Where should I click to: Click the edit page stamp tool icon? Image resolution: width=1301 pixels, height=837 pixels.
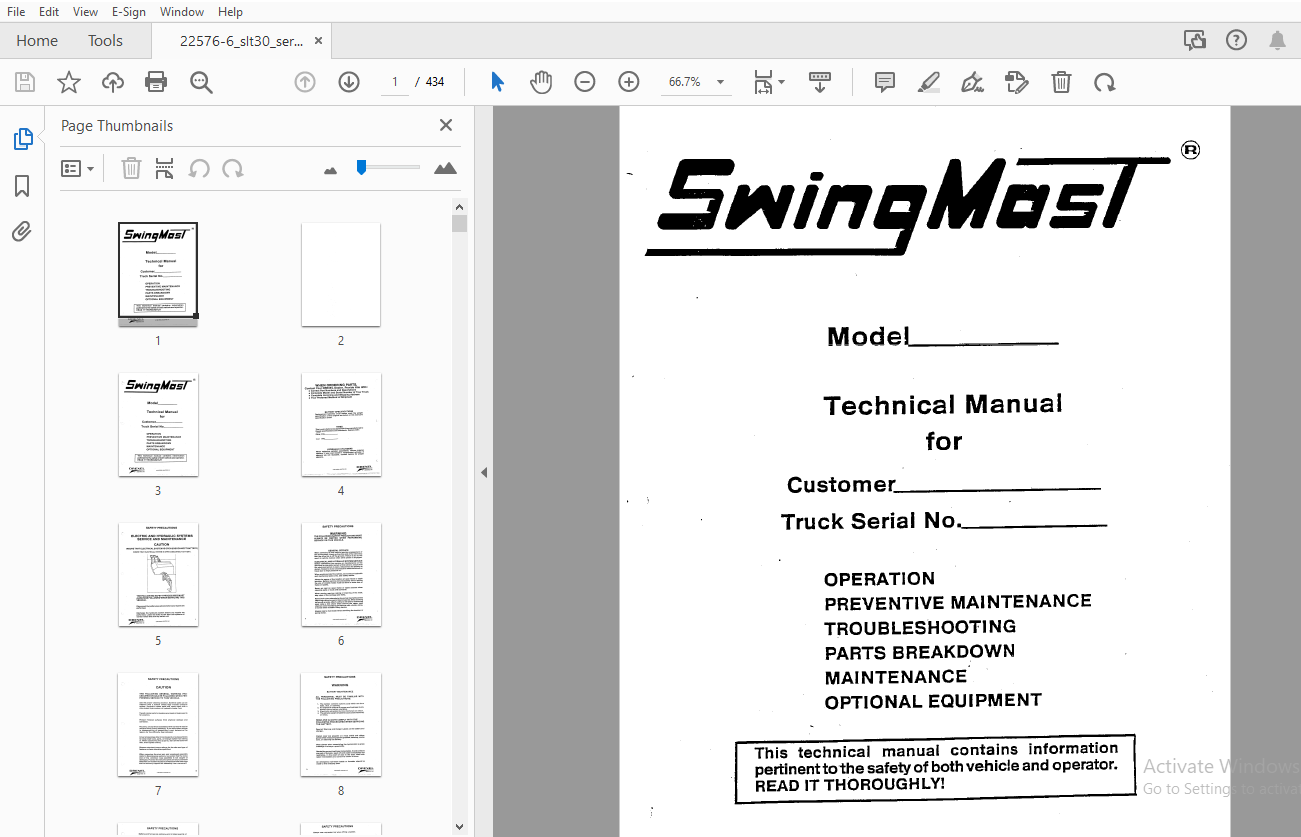point(1017,82)
